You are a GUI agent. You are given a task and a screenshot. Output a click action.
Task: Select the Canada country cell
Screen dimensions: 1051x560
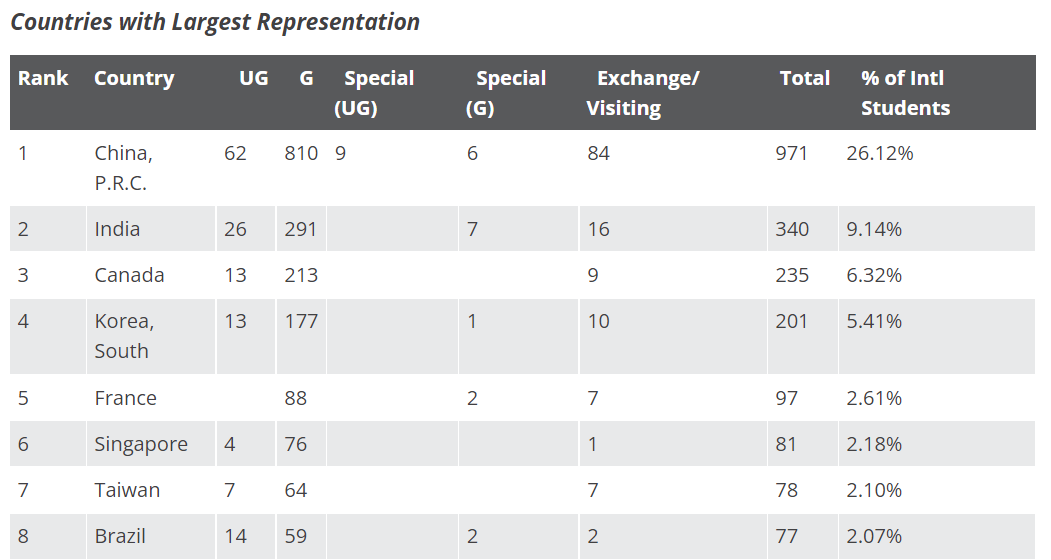[129, 275]
